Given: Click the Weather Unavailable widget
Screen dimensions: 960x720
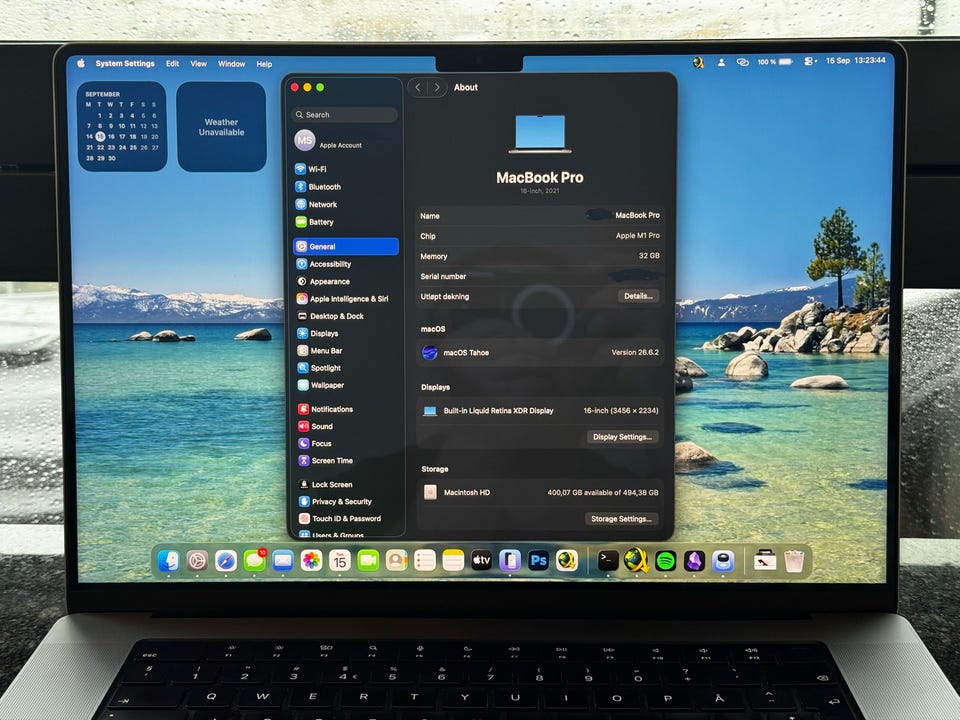Looking at the screenshot, I should click(221, 127).
